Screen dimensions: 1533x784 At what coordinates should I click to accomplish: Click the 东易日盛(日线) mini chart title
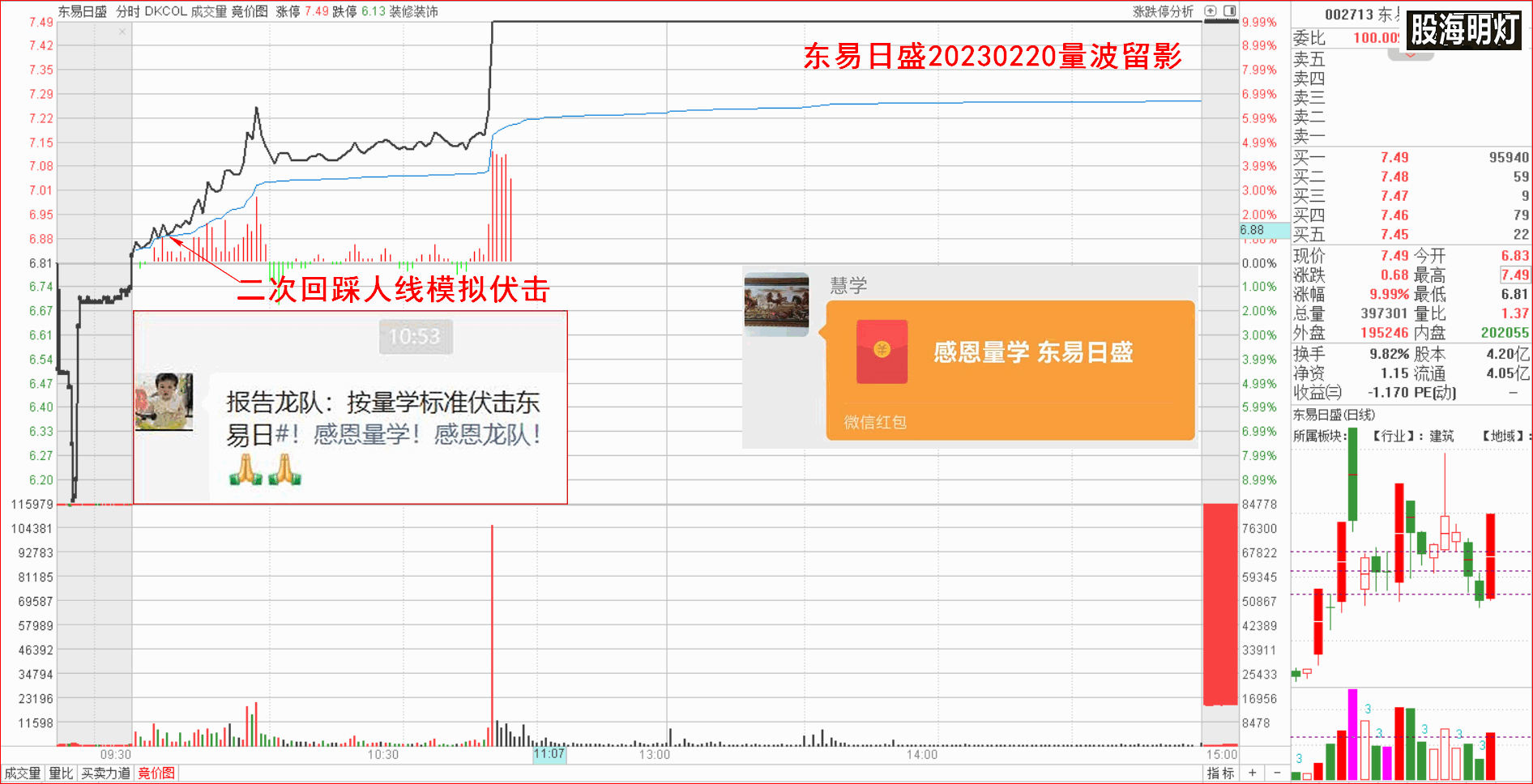(1334, 415)
